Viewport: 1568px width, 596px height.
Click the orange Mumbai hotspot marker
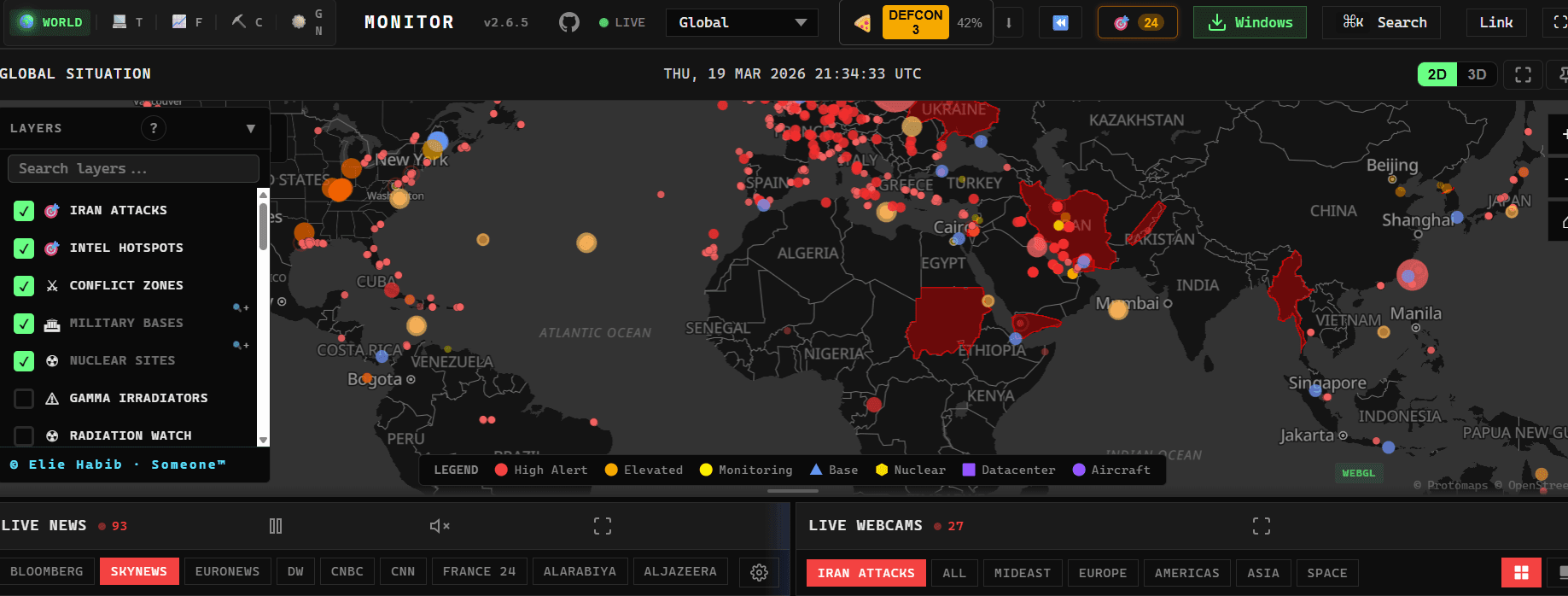click(x=1118, y=310)
